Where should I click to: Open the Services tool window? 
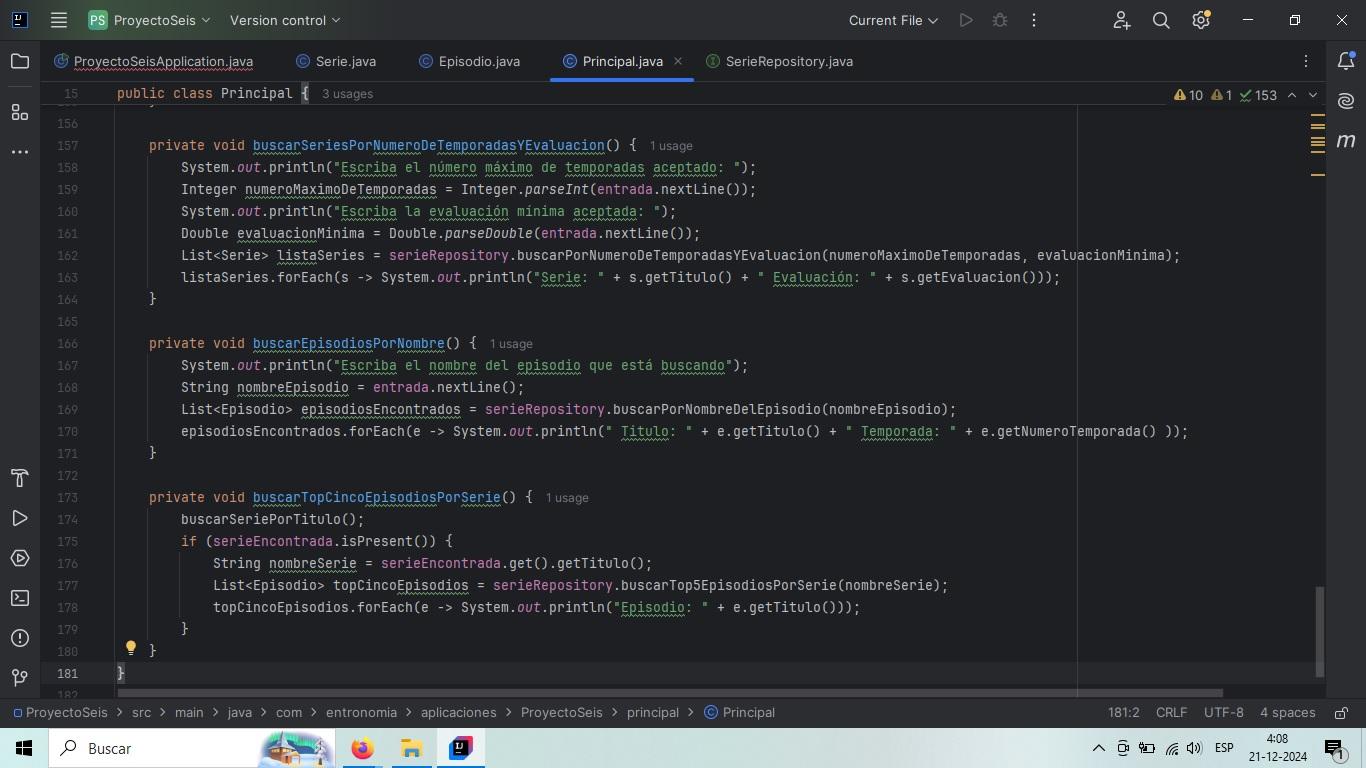point(20,558)
